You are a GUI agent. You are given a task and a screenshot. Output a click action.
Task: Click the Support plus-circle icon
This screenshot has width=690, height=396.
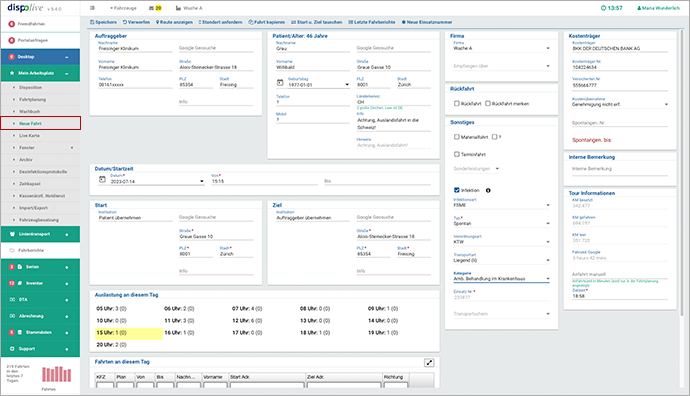[12, 348]
